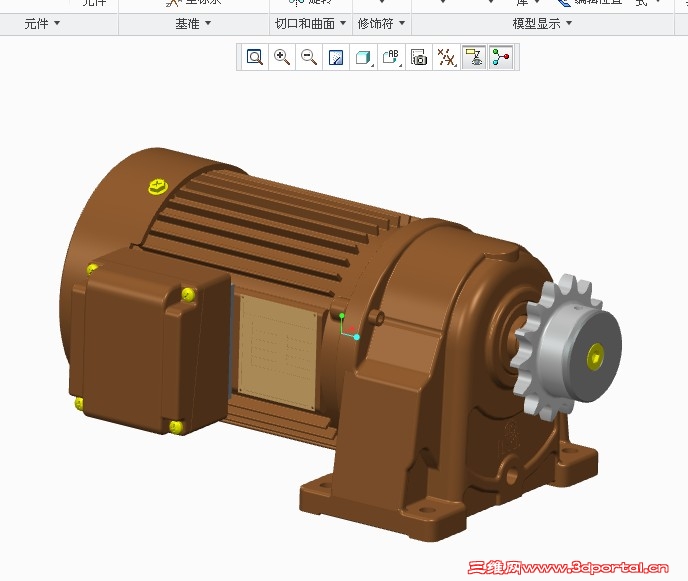Open the datum display filters icon
The height and width of the screenshot is (581, 688).
pyautogui.click(x=447, y=57)
